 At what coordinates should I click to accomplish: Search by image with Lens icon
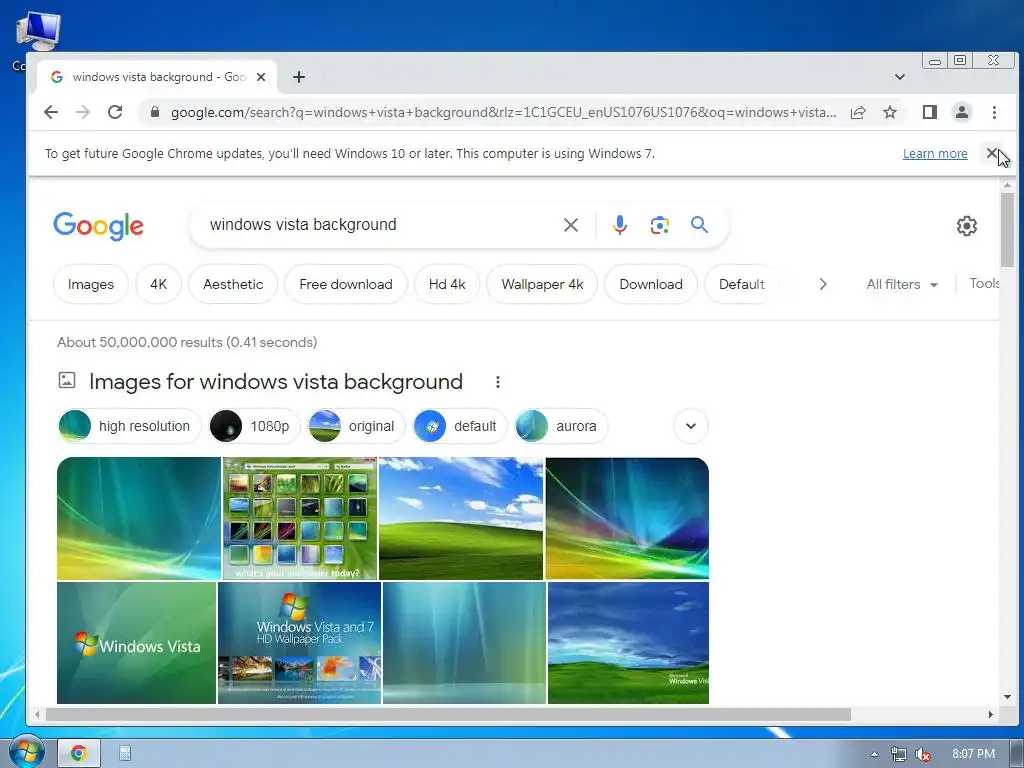click(660, 225)
